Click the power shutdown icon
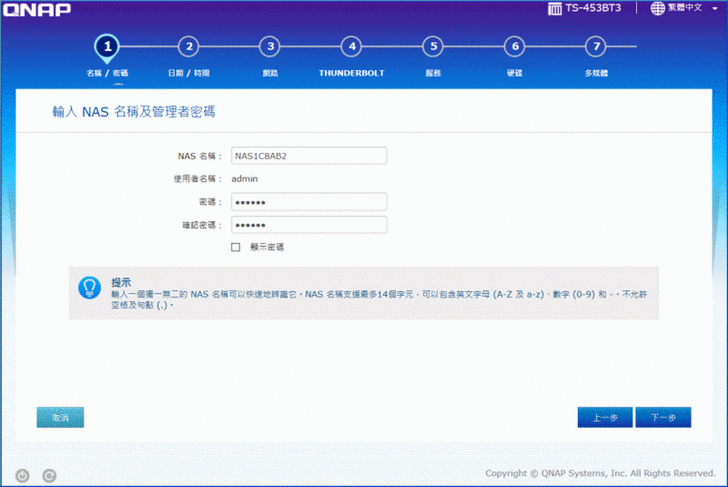The image size is (728, 487). (x=22, y=475)
